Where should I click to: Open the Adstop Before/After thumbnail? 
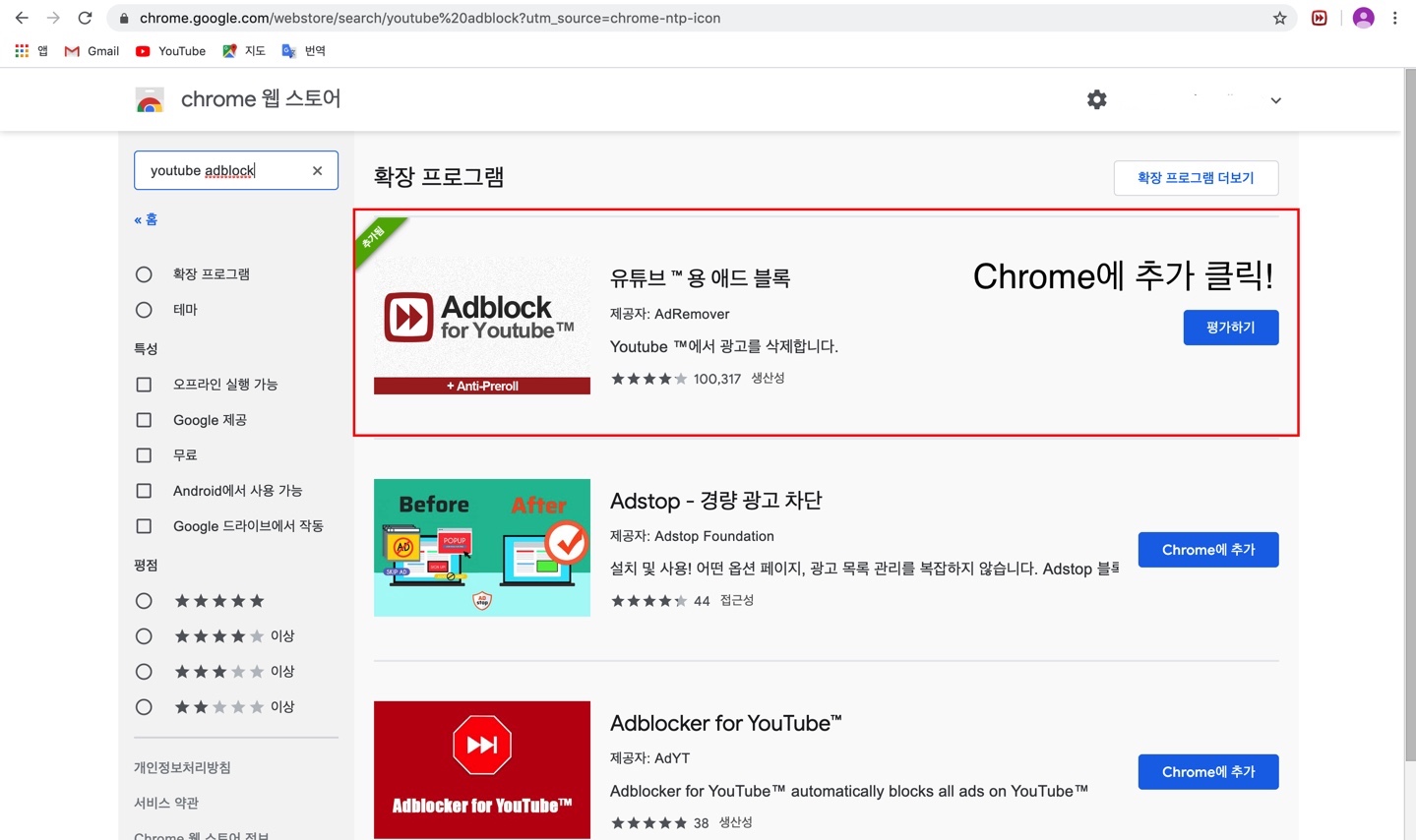[x=482, y=548]
